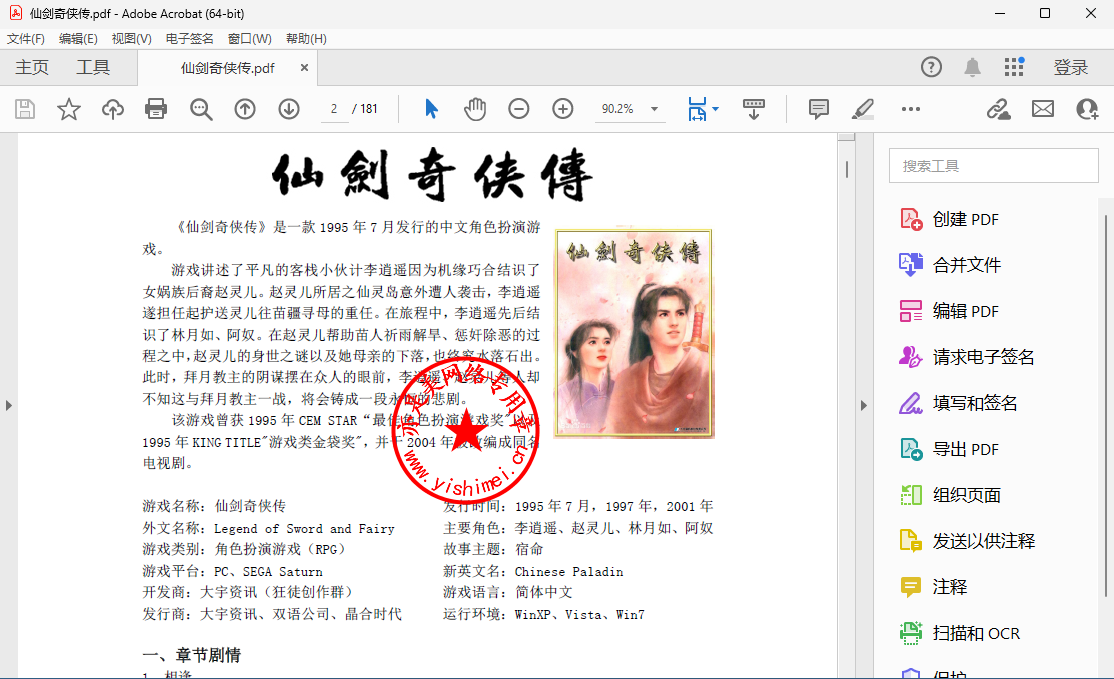Send file by email icon

point(1043,109)
